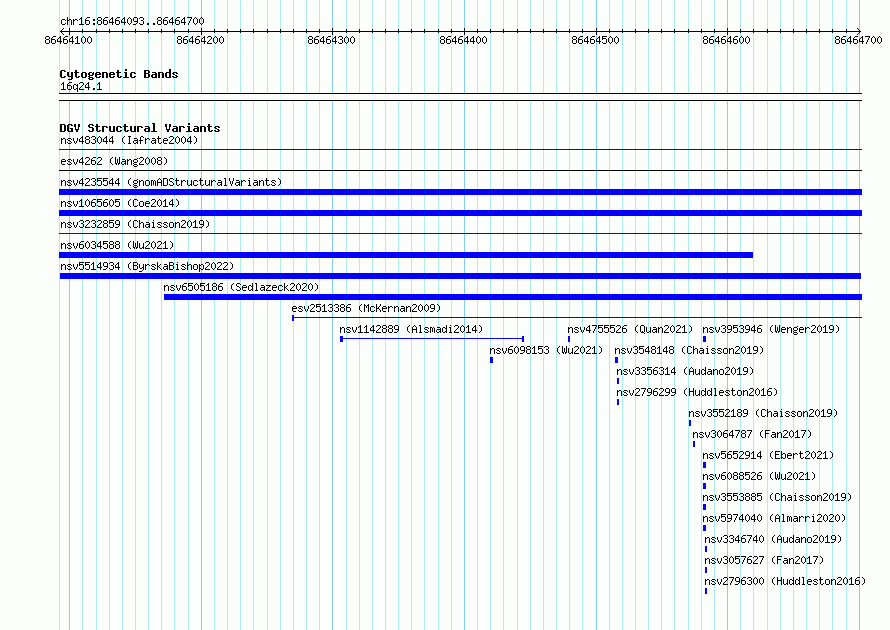
Task: Select nsv3064787 (Fan2017) variant label
Action: click(x=752, y=434)
